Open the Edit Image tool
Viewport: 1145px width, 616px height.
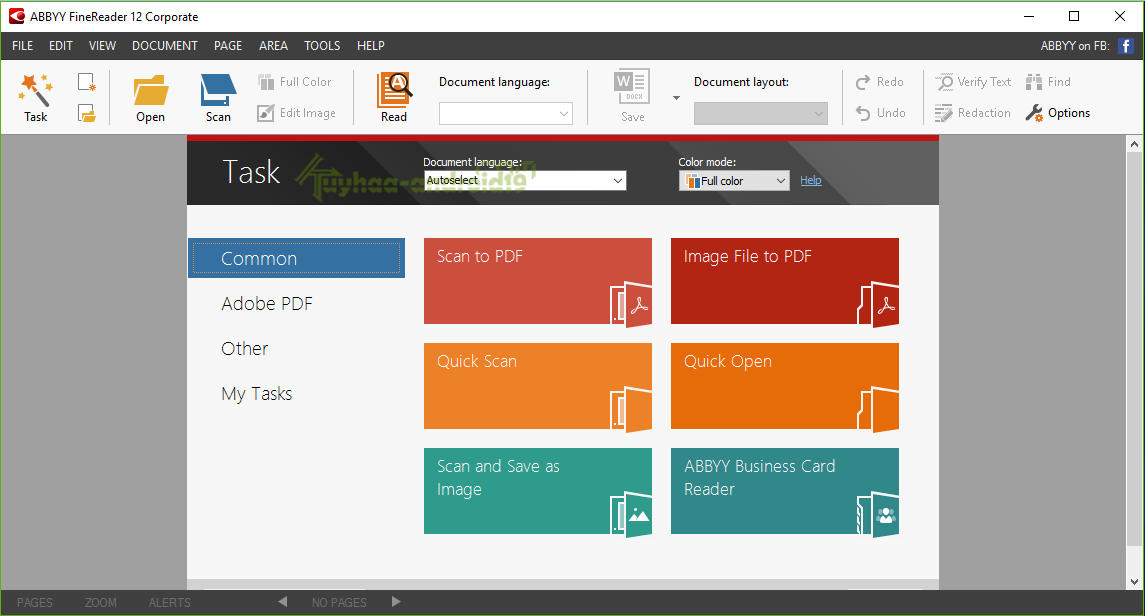(296, 113)
